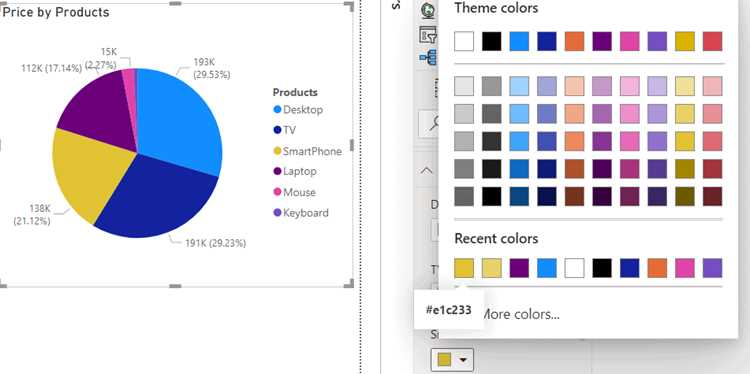Pick red in the Theme colors row
Screen dimensions: 750x374
[x=713, y=42]
